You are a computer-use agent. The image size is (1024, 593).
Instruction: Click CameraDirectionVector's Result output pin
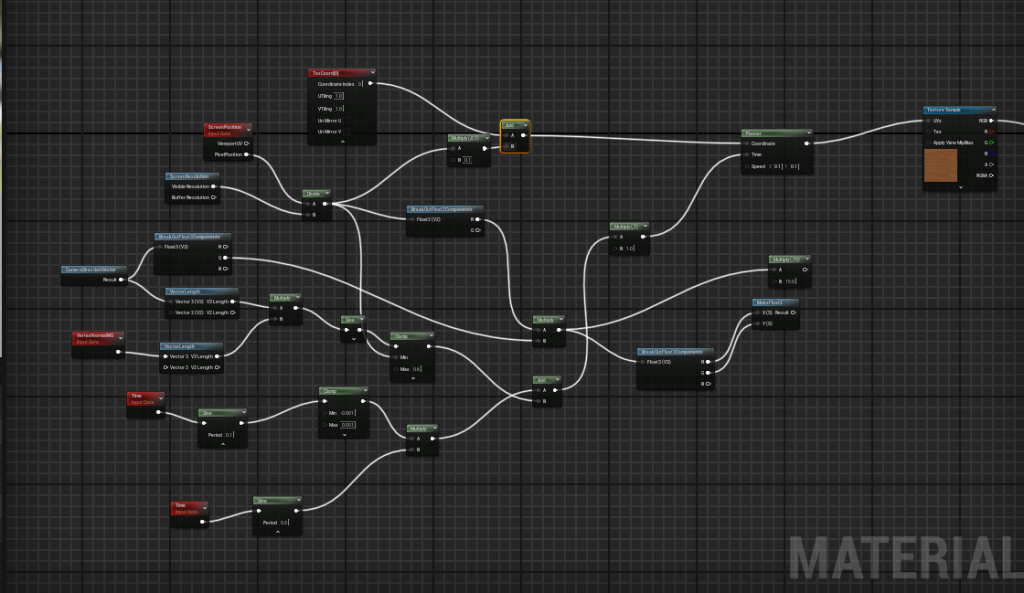coord(121,280)
